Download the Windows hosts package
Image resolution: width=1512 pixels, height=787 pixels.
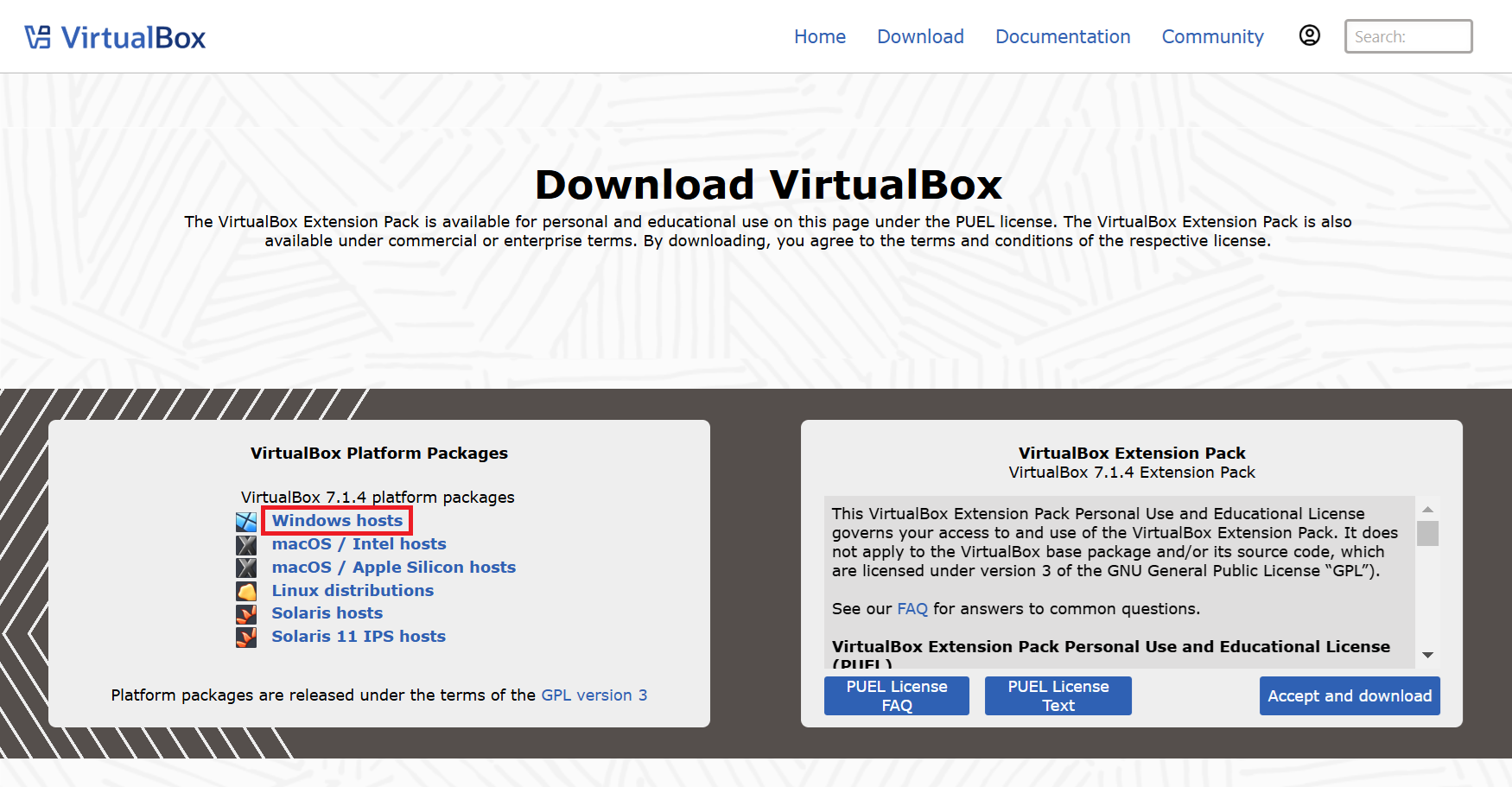[x=337, y=520]
